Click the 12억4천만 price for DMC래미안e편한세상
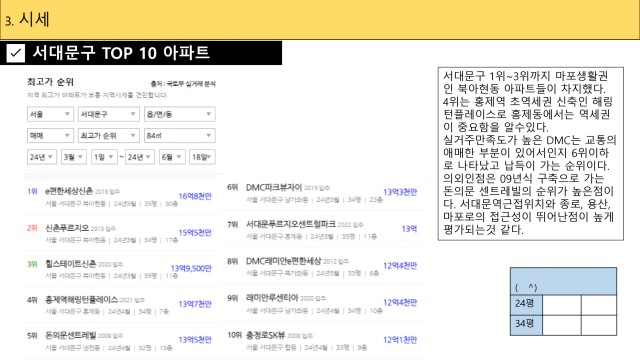The image size is (640, 360). coord(400,266)
